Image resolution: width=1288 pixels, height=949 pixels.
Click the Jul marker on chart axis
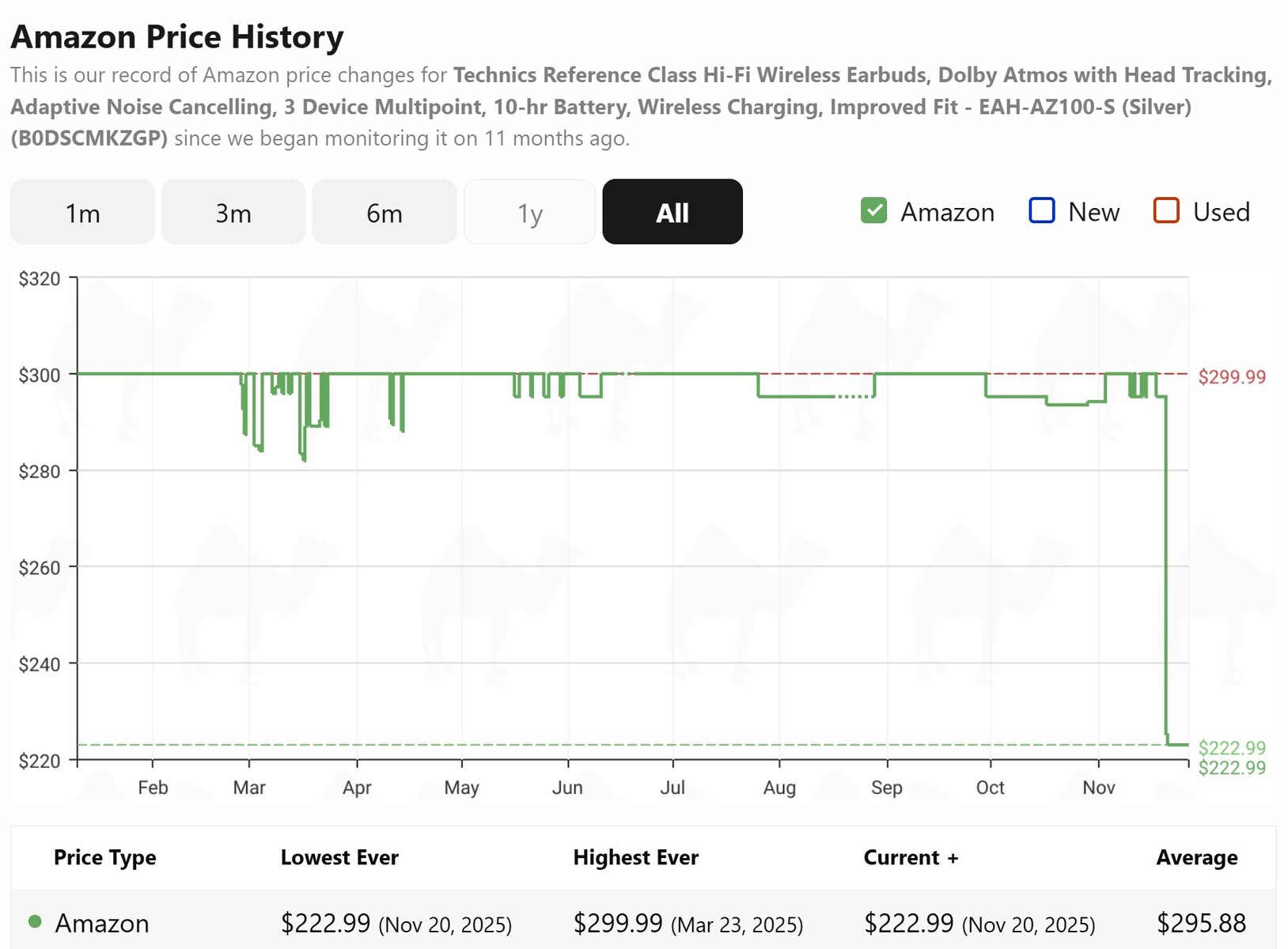[672, 788]
